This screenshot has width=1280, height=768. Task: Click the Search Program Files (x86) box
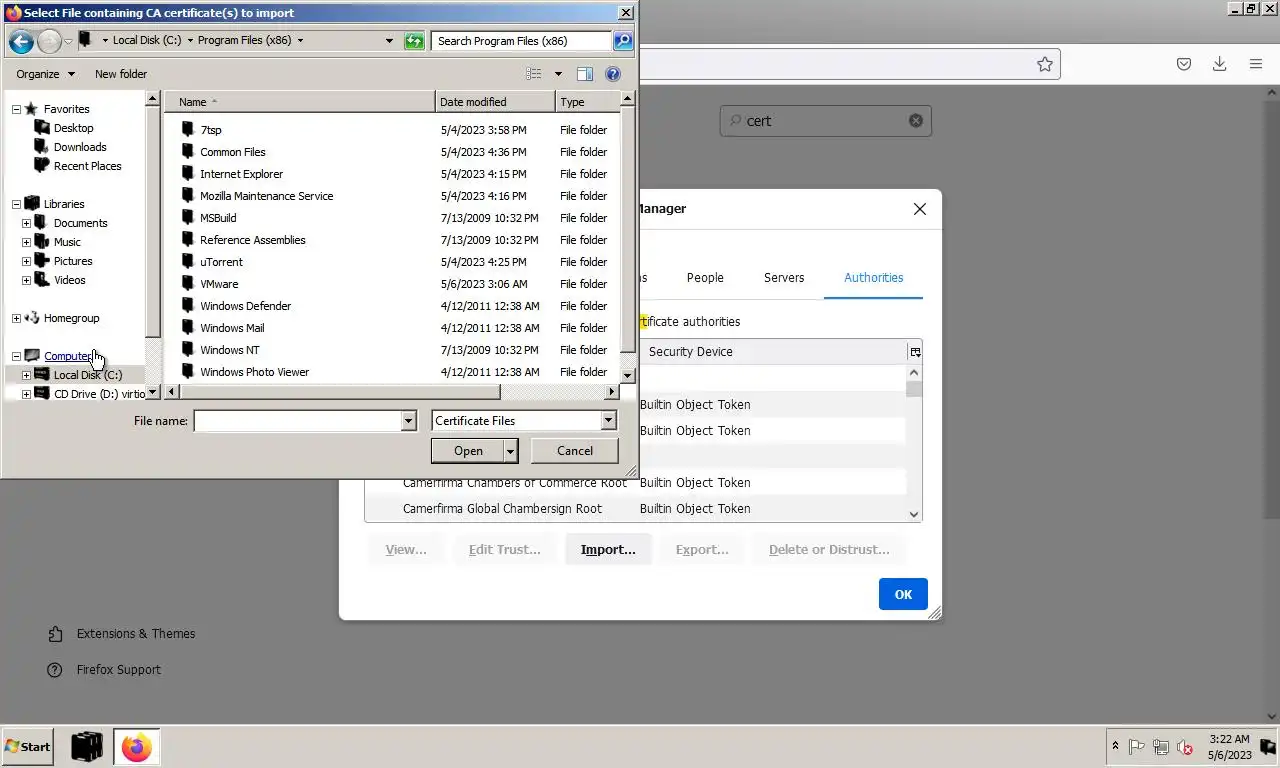[x=523, y=41]
